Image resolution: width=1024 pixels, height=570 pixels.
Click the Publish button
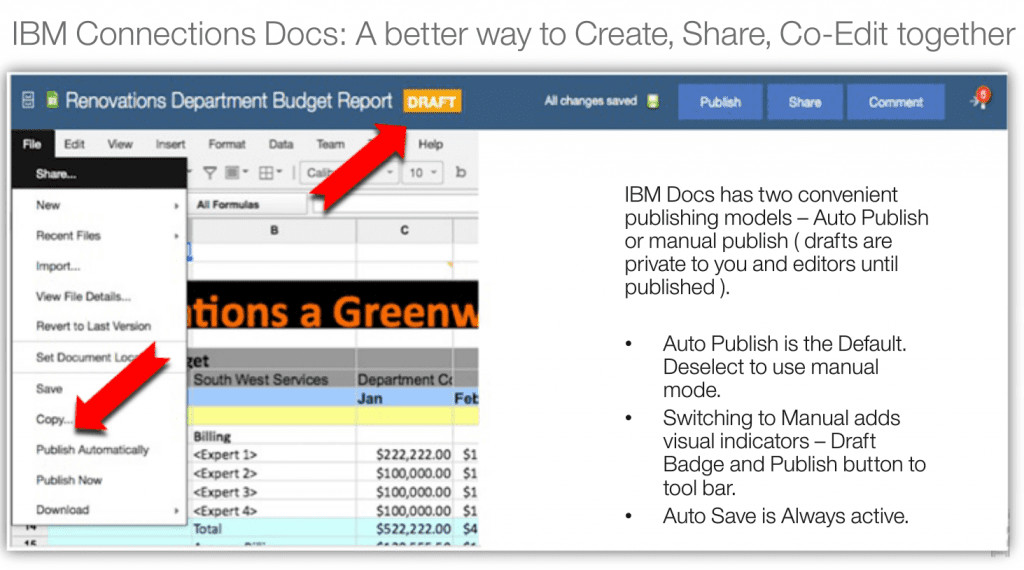point(720,102)
